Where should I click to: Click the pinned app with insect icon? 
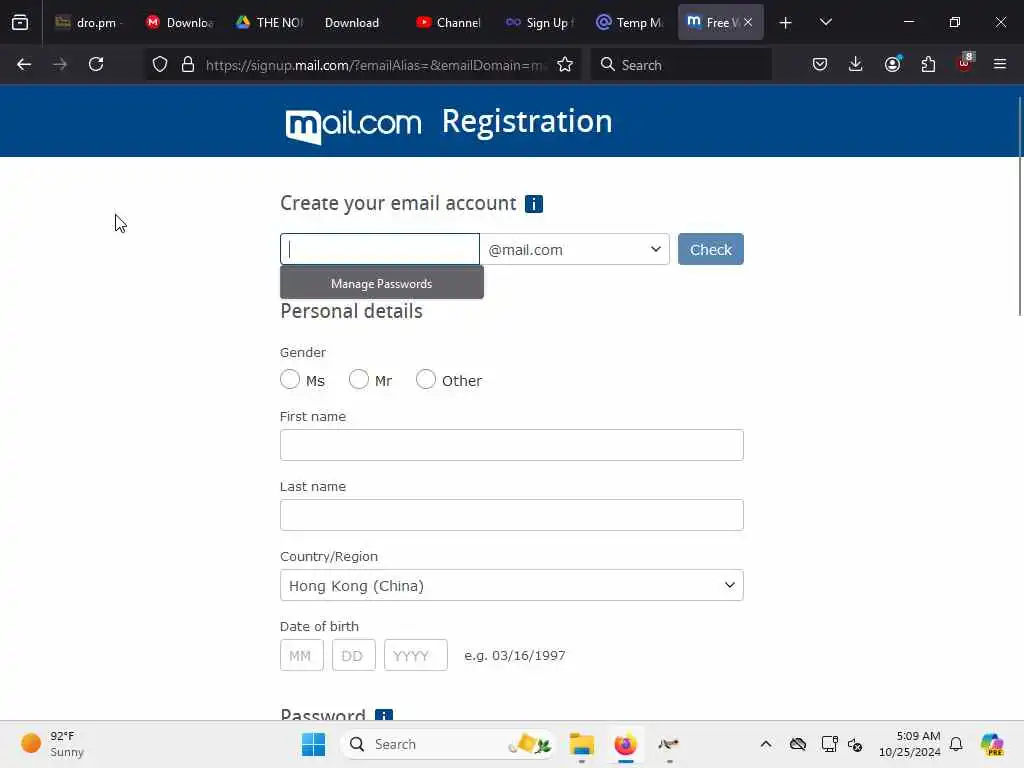669,744
